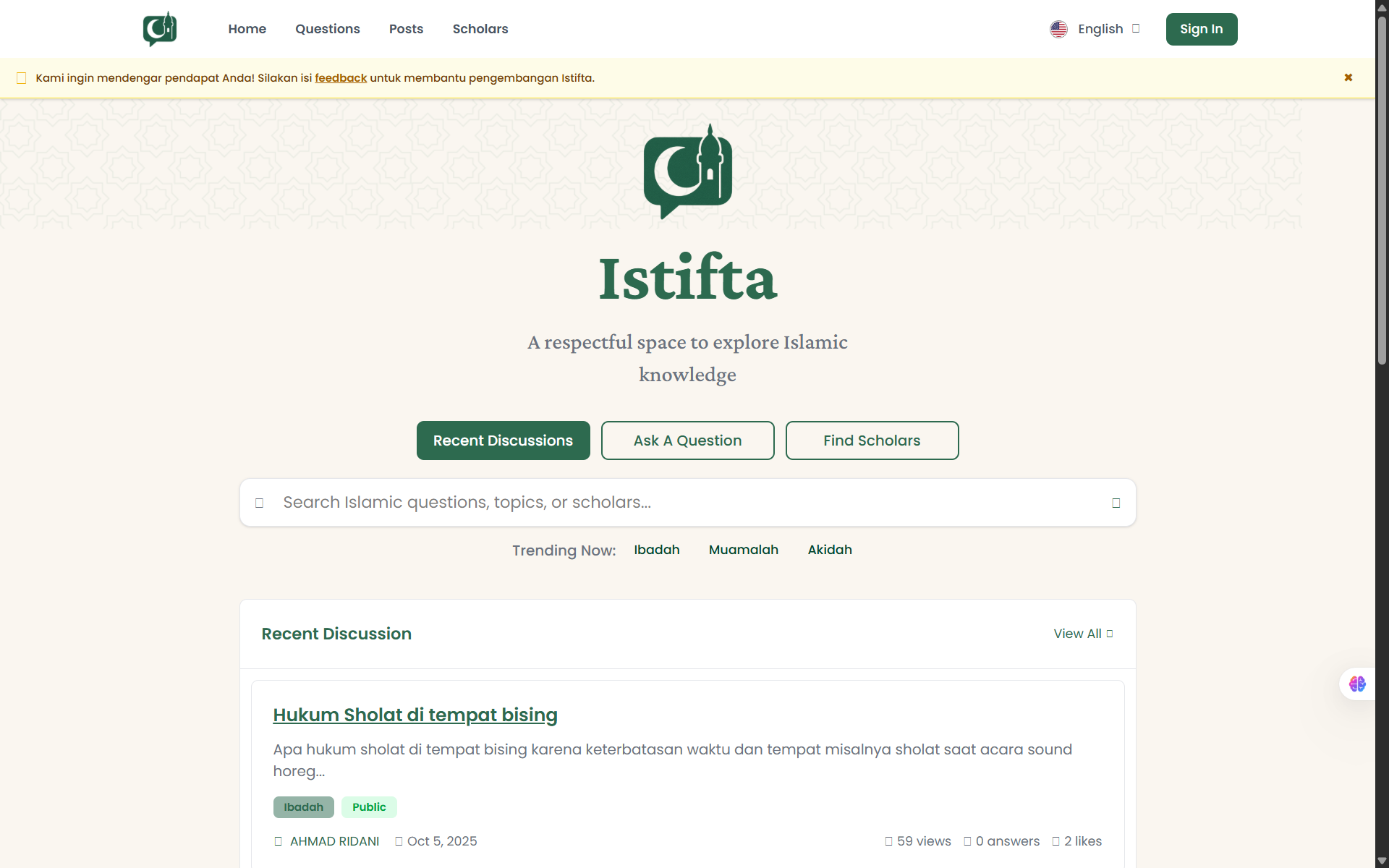1389x868 pixels.
Task: Switch to the Scholars section
Action: click(480, 29)
